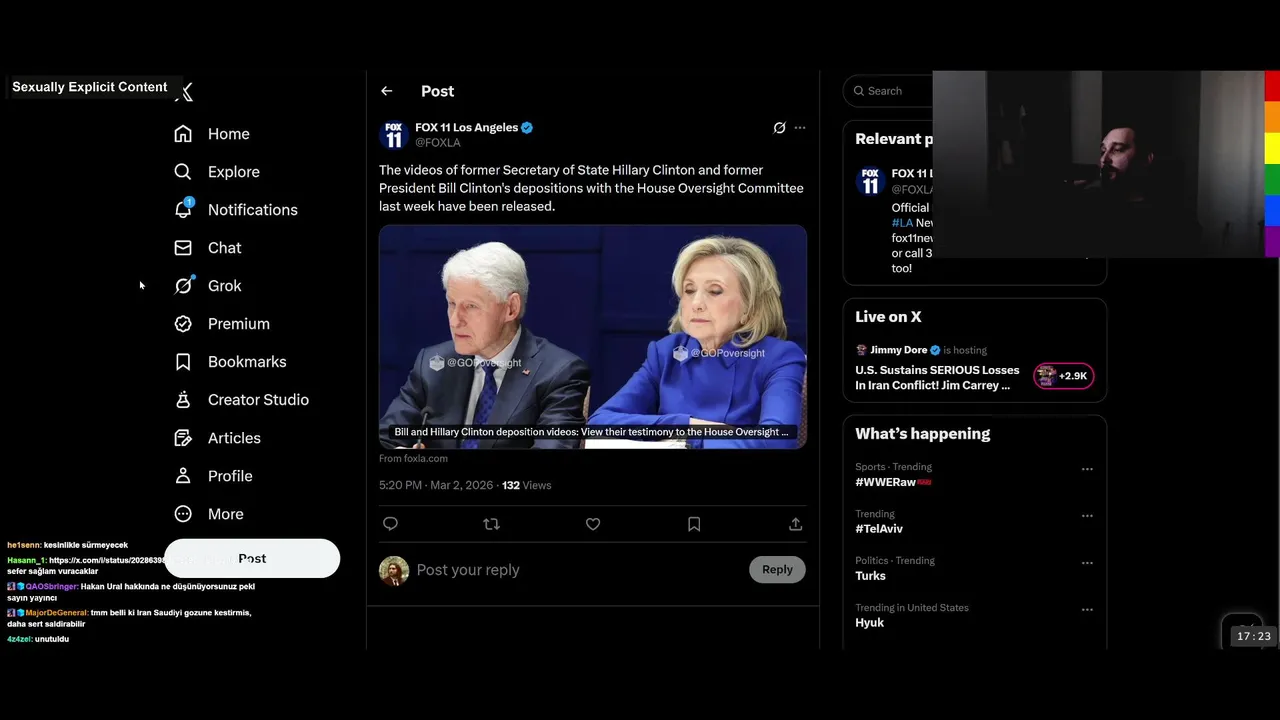Like the post with the heart icon

[593, 524]
